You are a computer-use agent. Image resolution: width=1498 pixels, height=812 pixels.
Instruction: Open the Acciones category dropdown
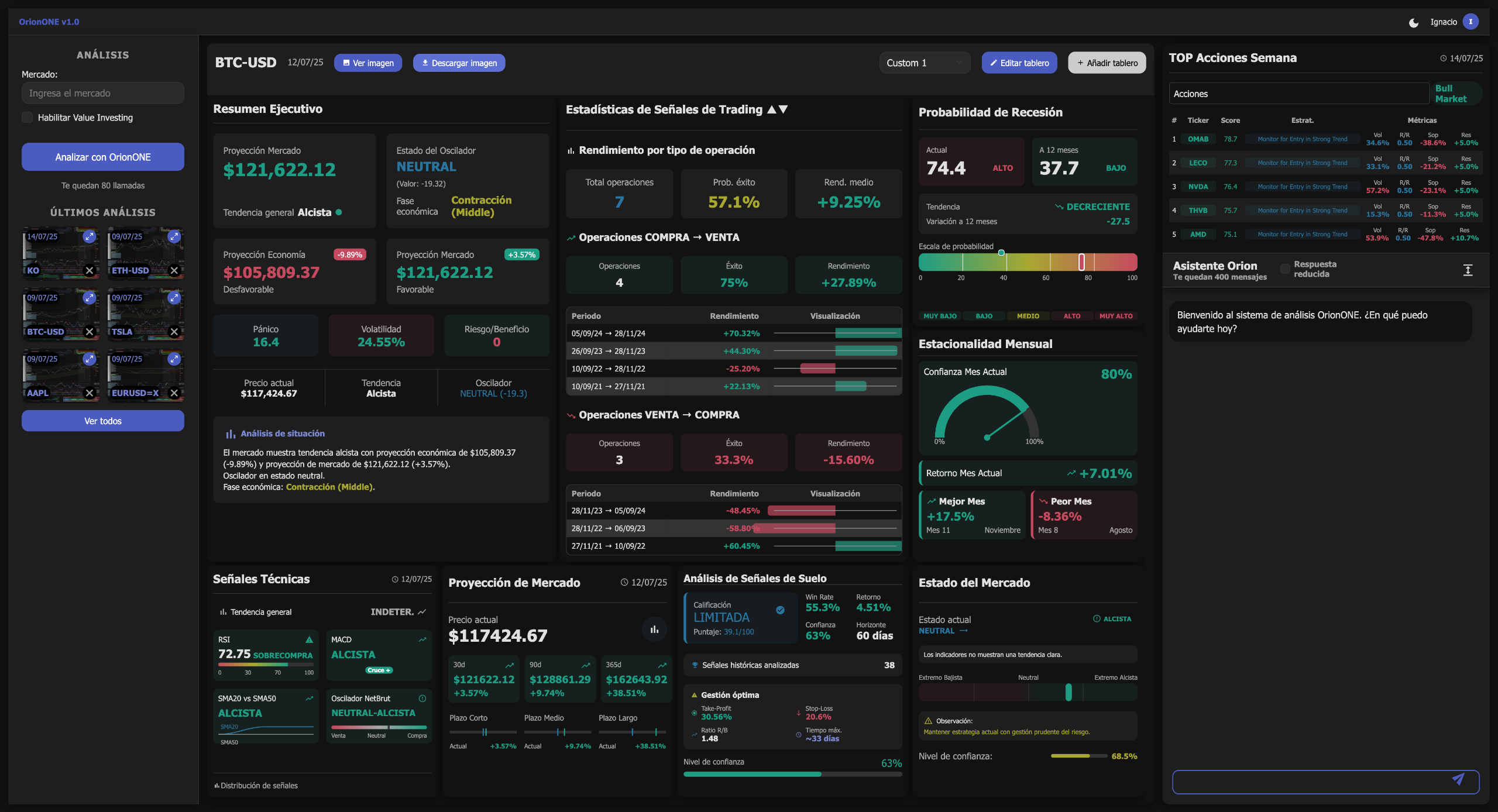(1298, 94)
